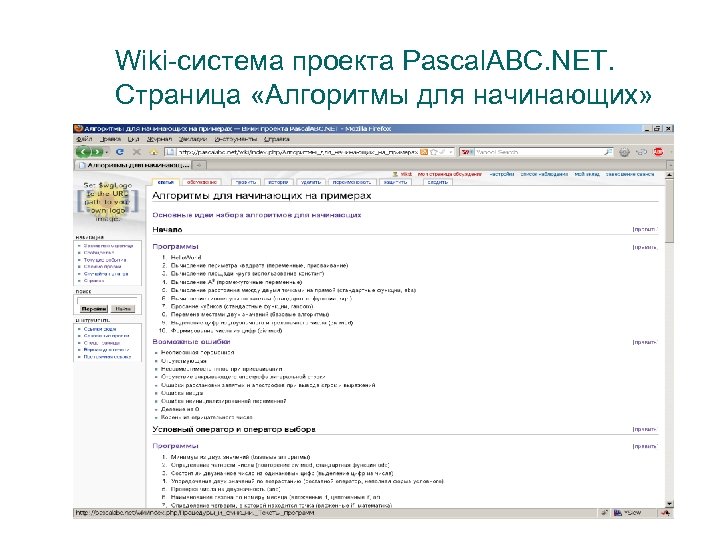
Task: Click [править] beside the Начало heading
Action: (645, 229)
